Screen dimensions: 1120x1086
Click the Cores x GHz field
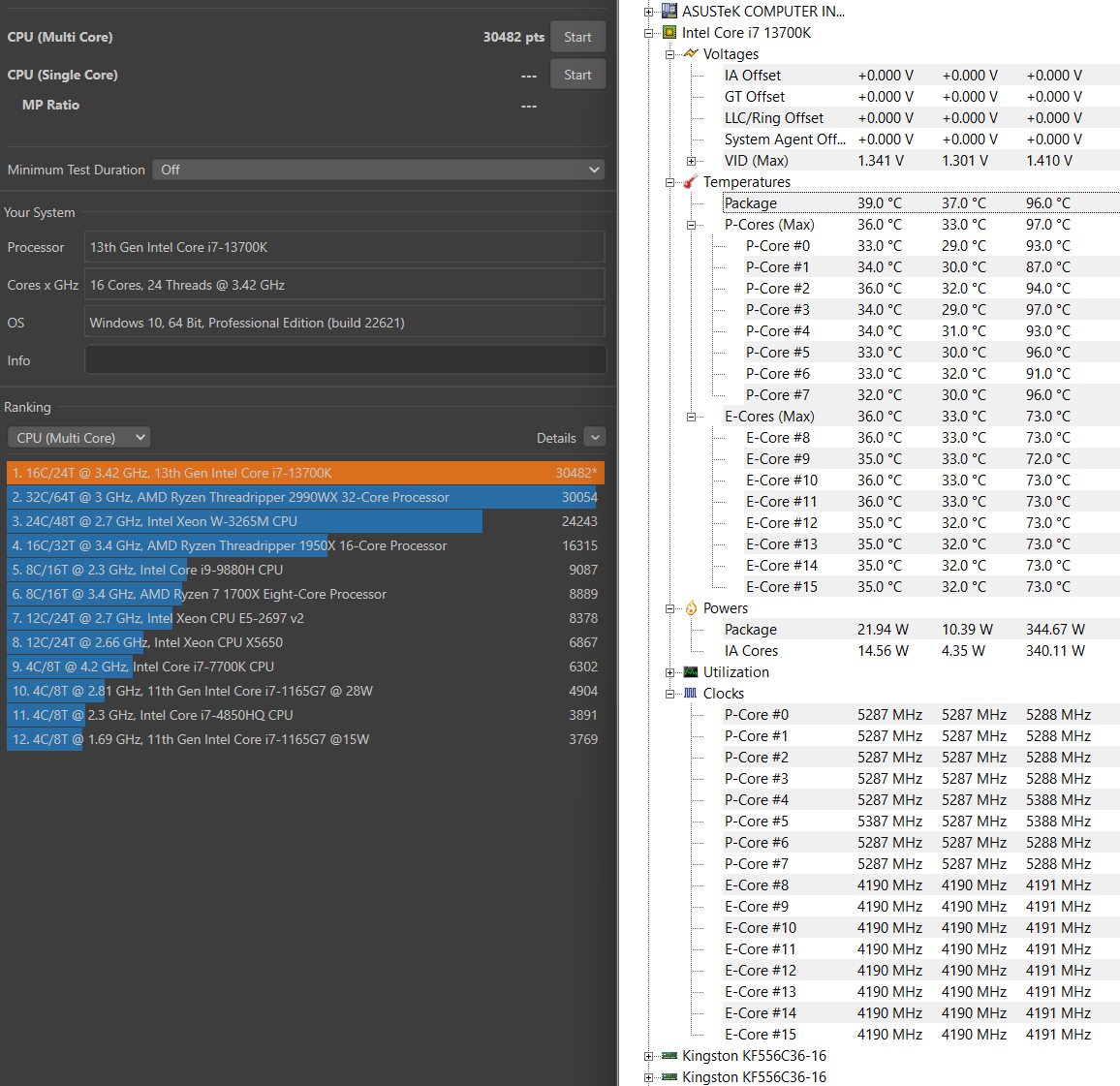coord(344,285)
